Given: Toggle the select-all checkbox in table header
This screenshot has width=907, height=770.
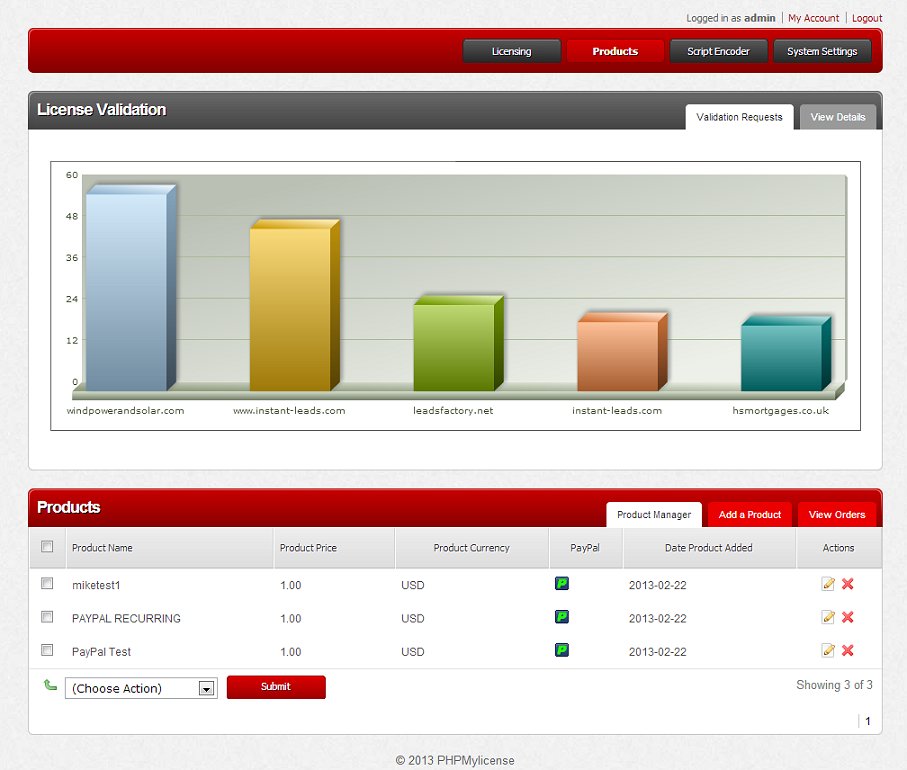Looking at the screenshot, I should click(x=47, y=547).
